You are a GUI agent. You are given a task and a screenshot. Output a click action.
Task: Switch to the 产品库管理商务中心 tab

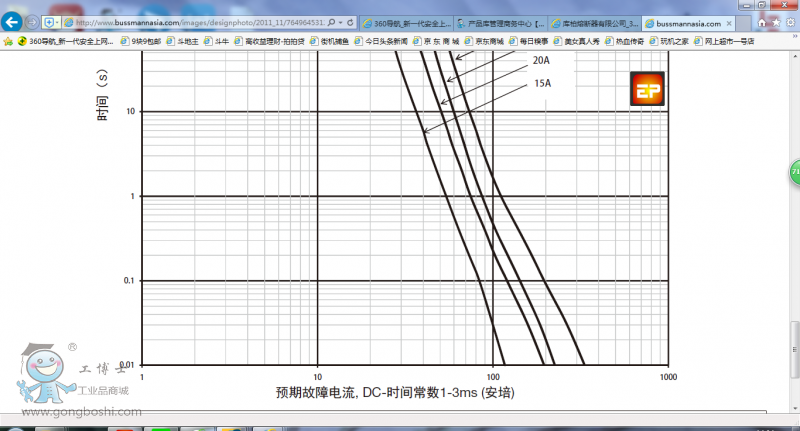(x=500, y=22)
